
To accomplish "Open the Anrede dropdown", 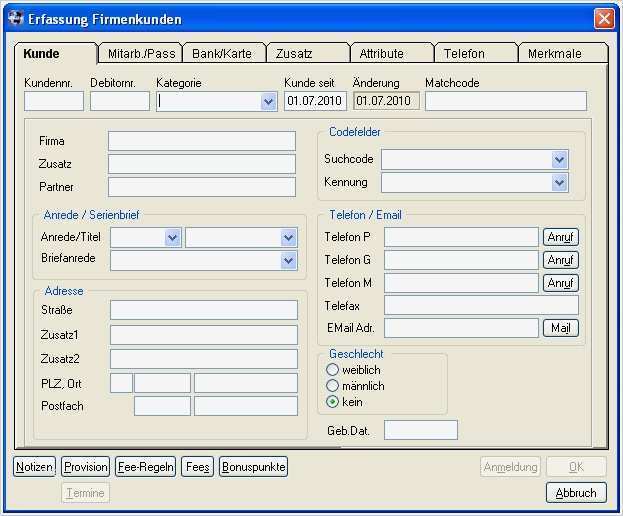I will (x=172, y=238).
